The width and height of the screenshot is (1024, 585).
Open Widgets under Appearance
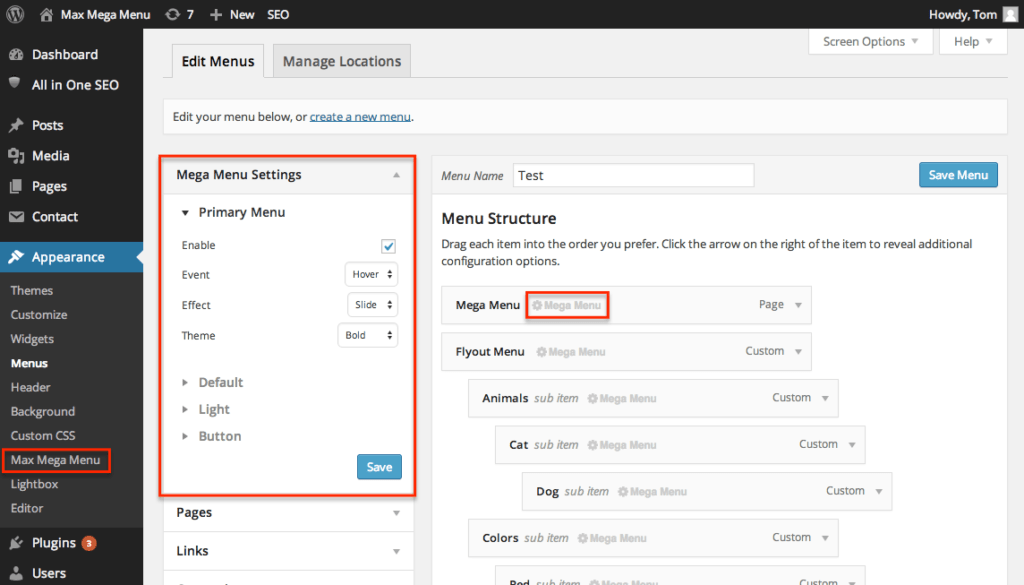tap(32, 339)
